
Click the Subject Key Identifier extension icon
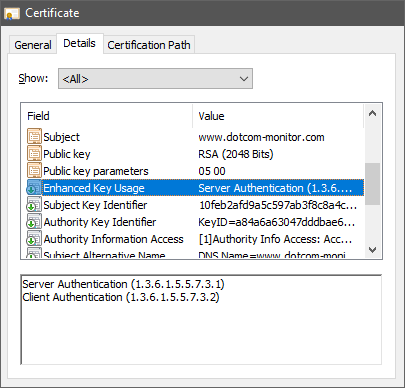tap(34, 205)
